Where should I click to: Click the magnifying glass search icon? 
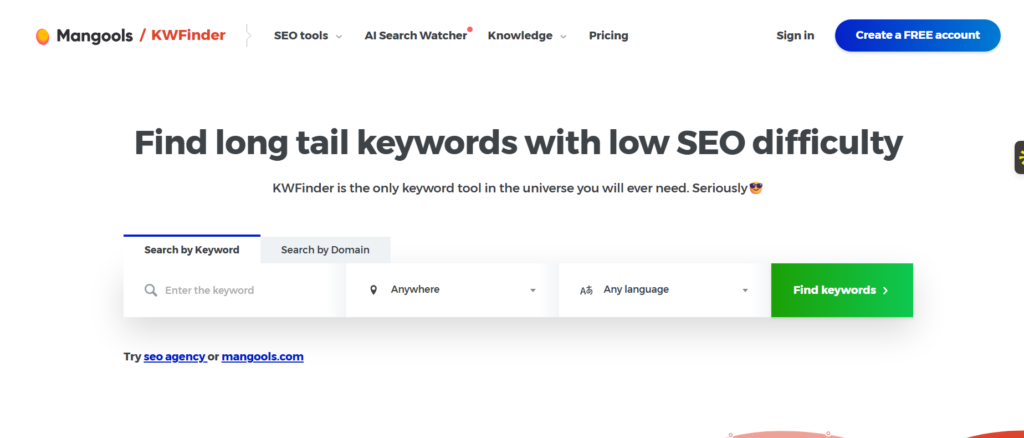tap(151, 290)
